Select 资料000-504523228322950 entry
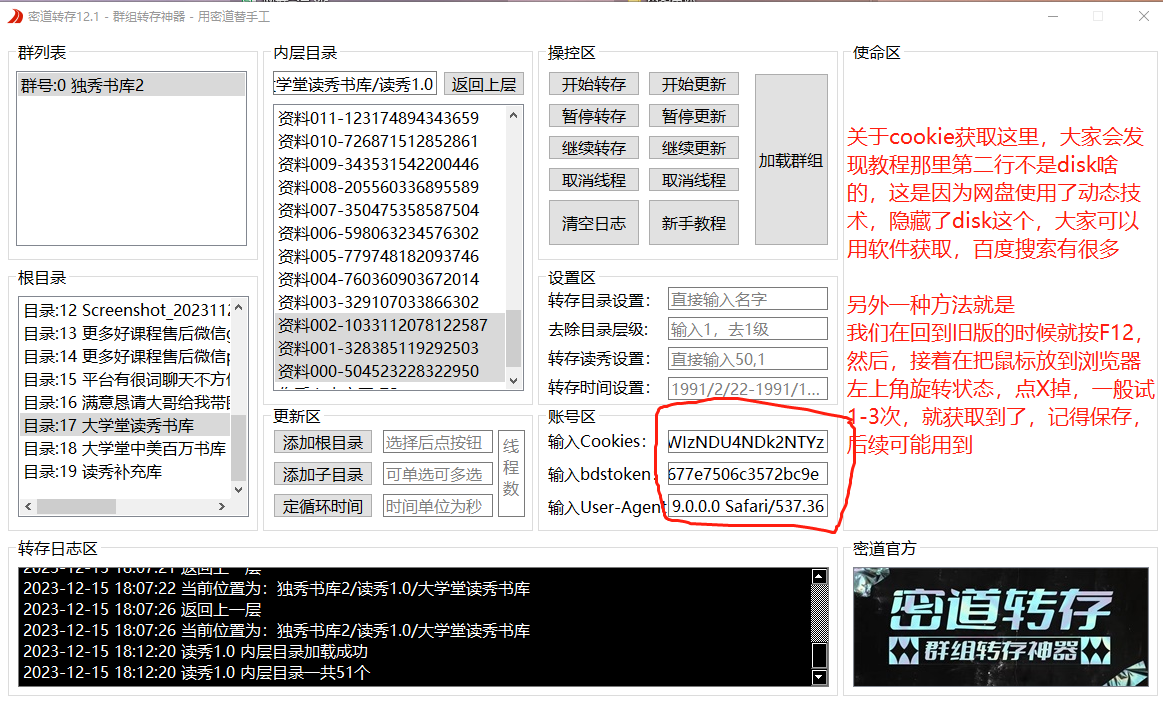This screenshot has width=1163, height=703. coord(390,371)
